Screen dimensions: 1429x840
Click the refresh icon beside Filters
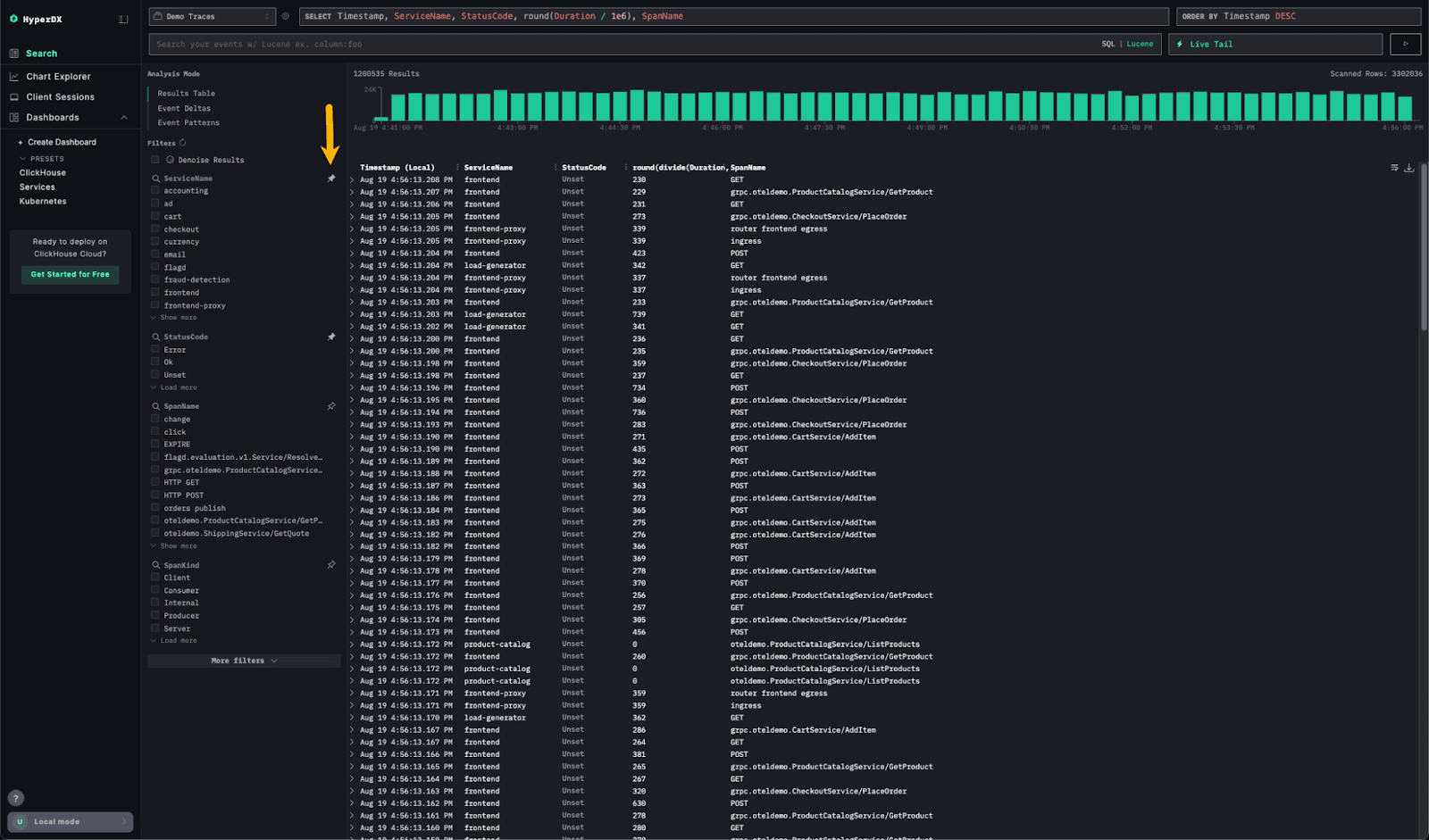(183, 143)
